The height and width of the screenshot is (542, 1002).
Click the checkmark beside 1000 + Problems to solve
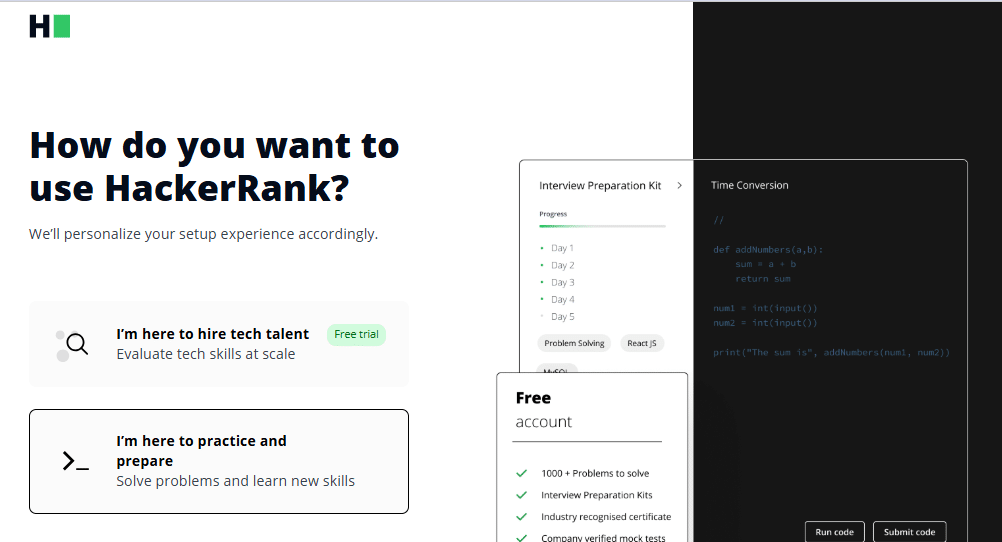(x=521, y=473)
